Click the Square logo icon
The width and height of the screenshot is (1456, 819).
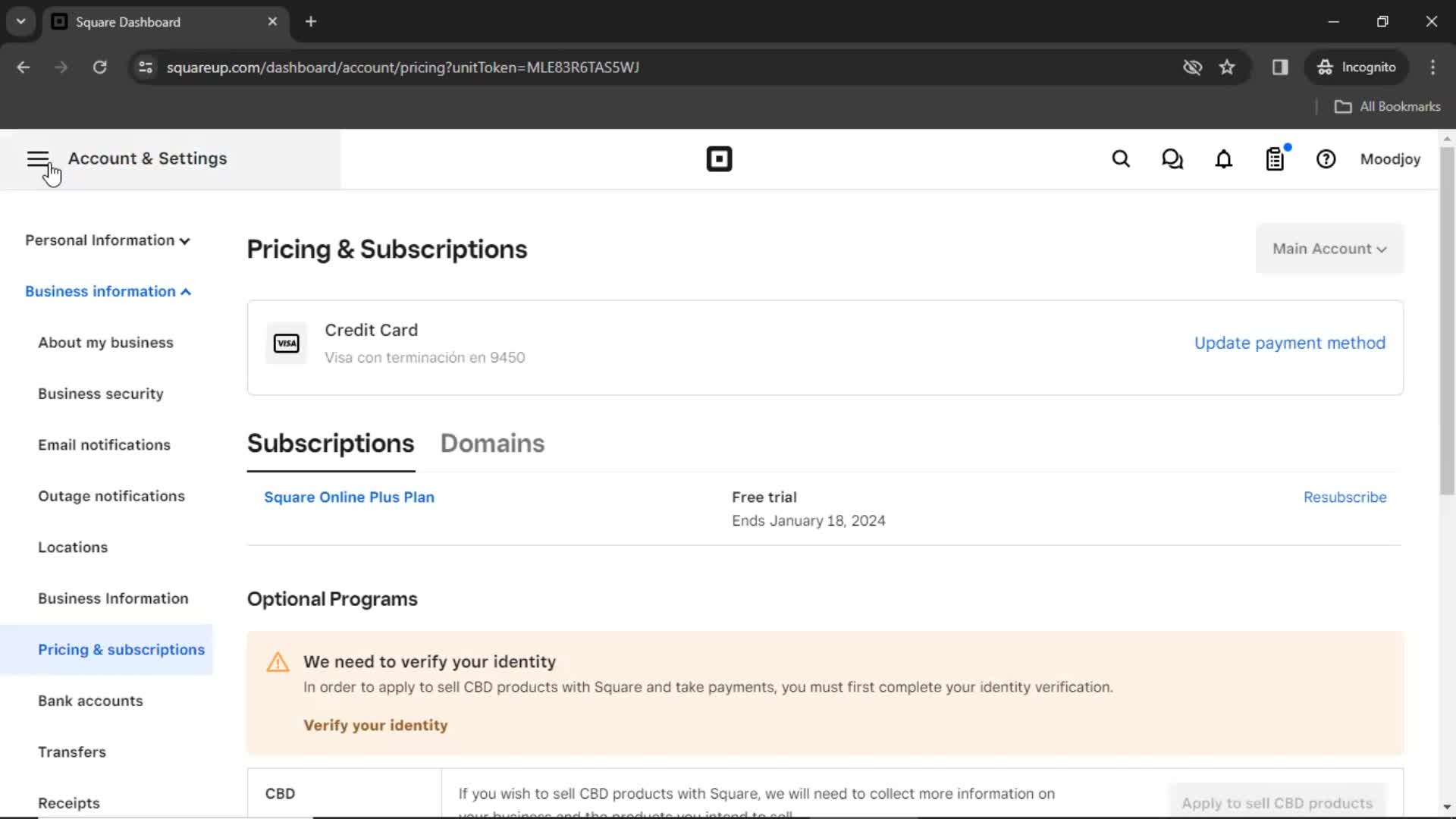click(719, 159)
